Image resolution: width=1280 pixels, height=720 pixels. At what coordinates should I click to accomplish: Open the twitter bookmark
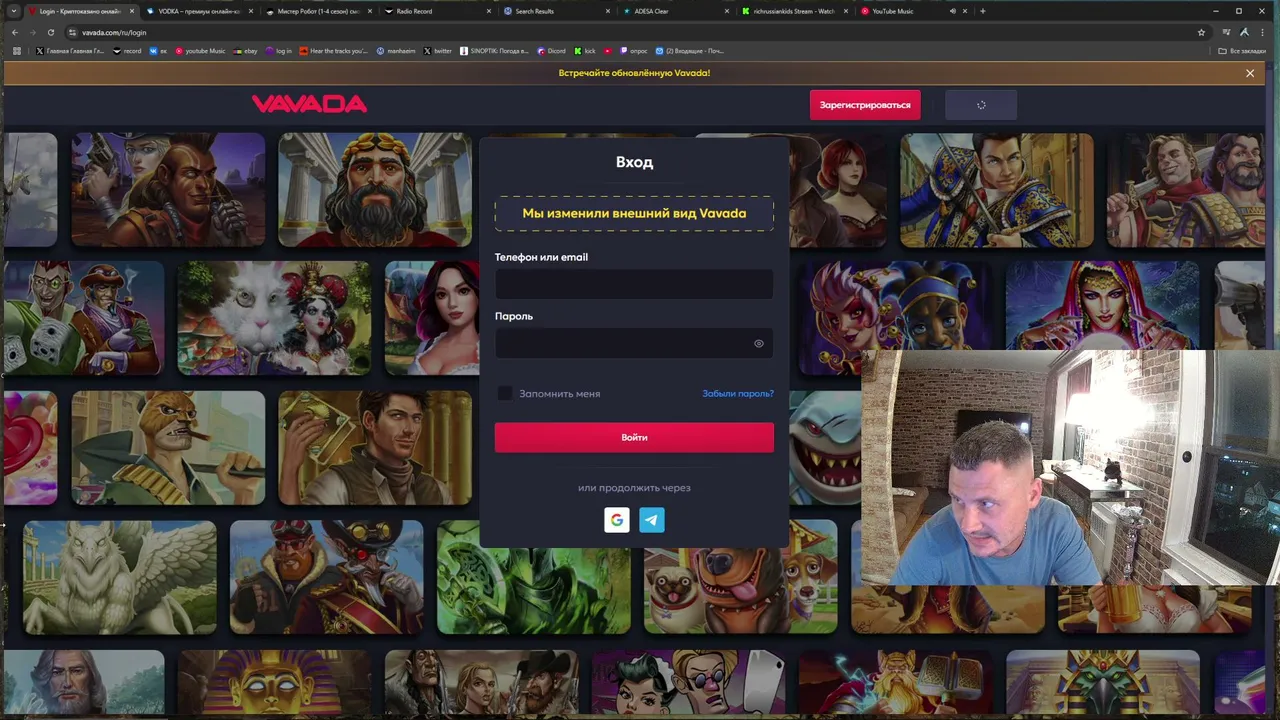(438, 51)
